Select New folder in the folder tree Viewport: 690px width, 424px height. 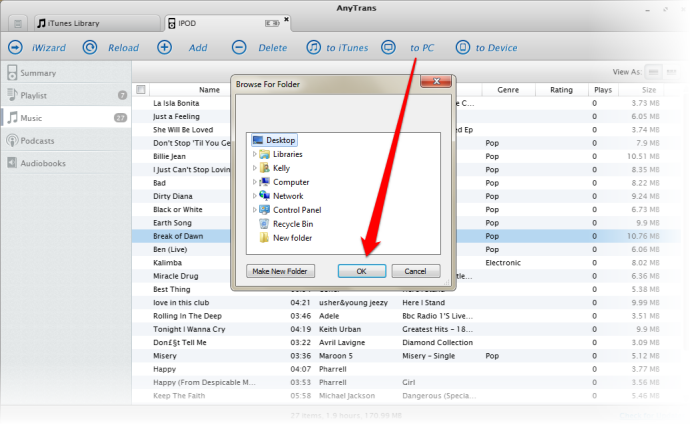(286, 238)
